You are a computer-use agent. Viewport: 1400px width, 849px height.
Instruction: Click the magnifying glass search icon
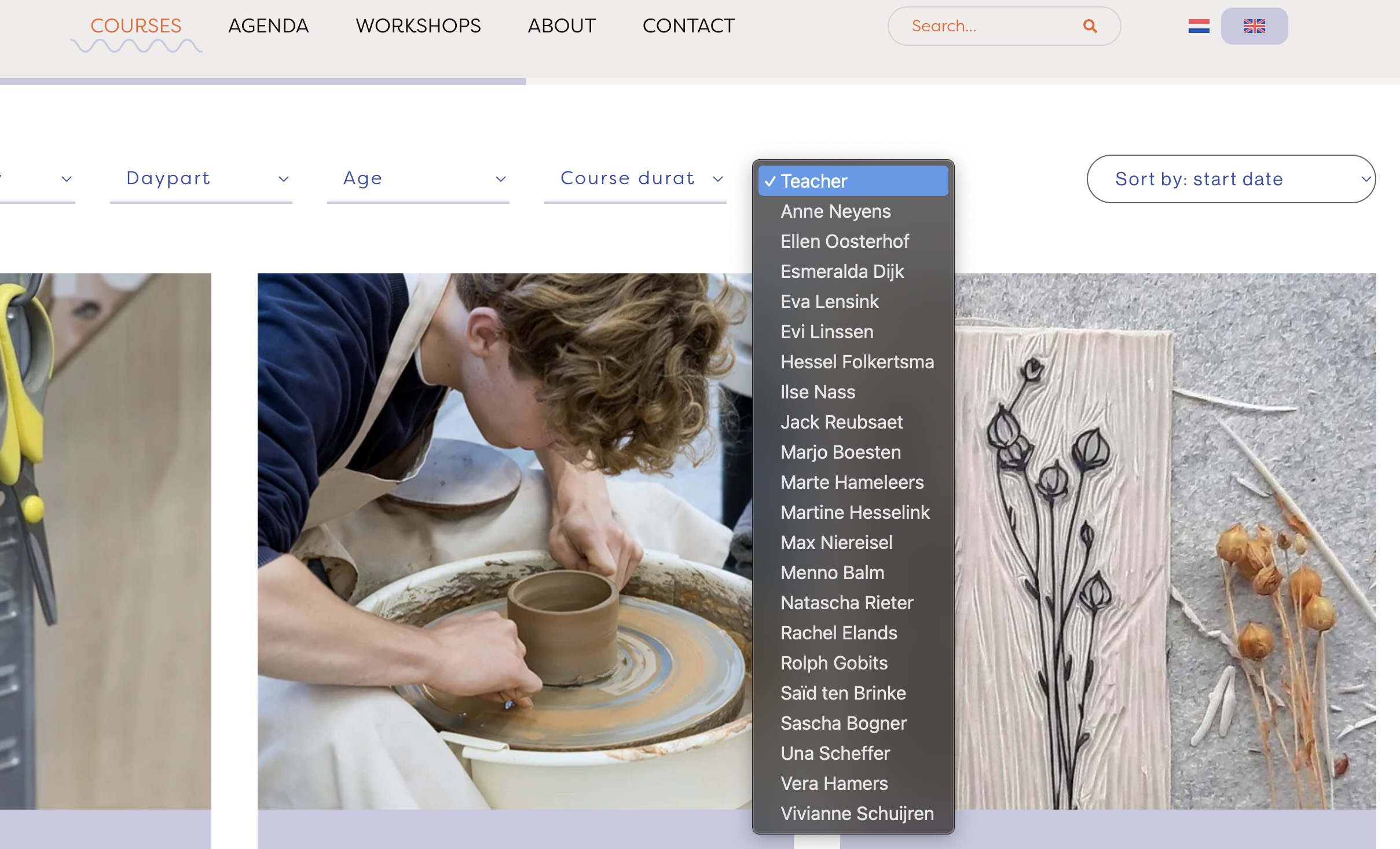tap(1090, 26)
